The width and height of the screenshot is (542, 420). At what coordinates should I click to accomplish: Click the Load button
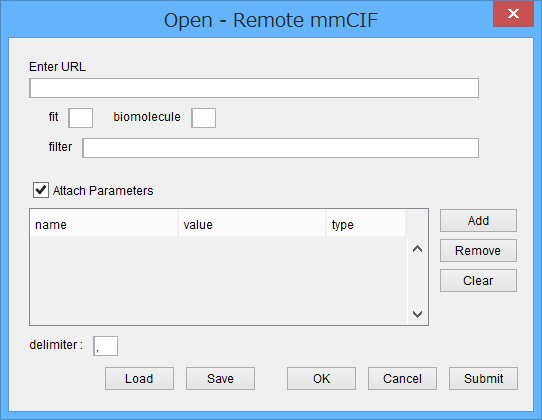(x=139, y=379)
